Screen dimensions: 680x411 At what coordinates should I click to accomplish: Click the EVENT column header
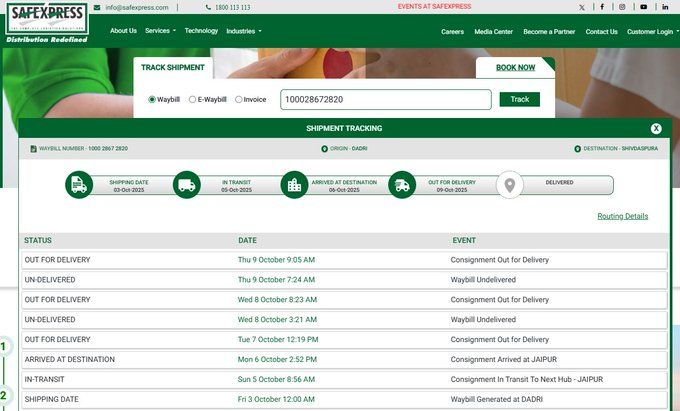pos(464,240)
